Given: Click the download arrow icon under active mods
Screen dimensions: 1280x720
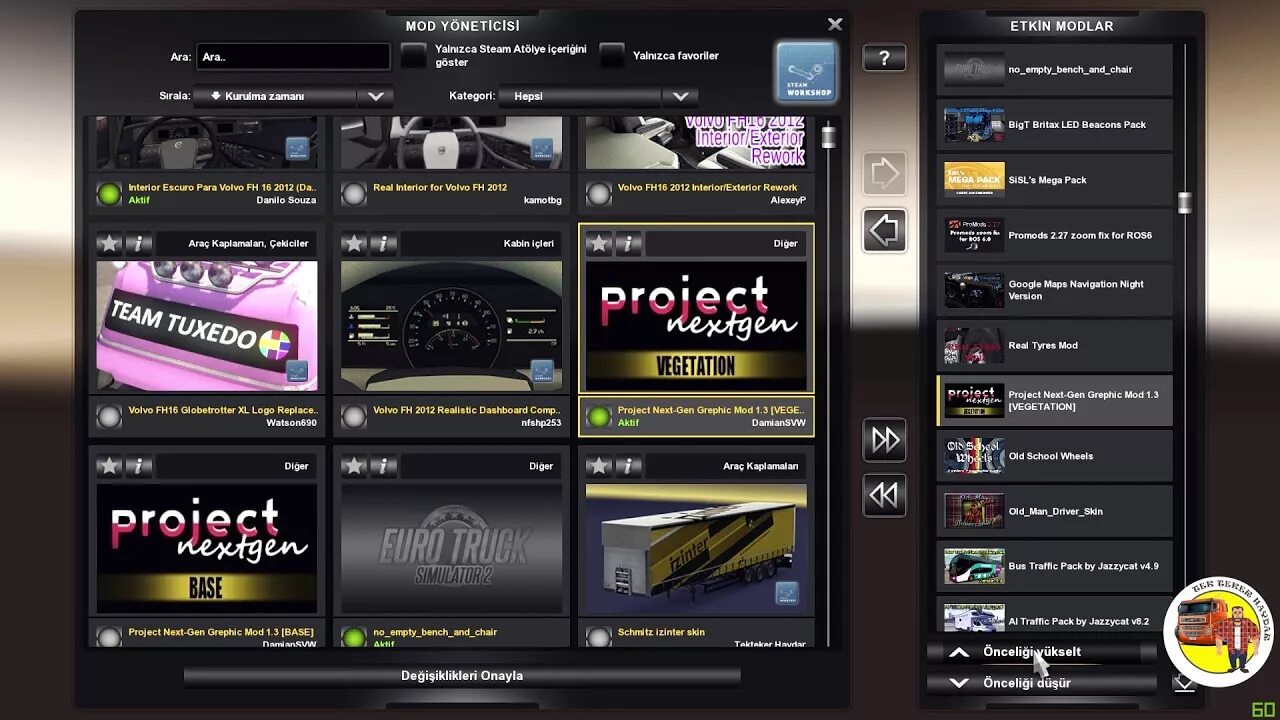Looking at the screenshot, I should pyautogui.click(x=1183, y=683).
